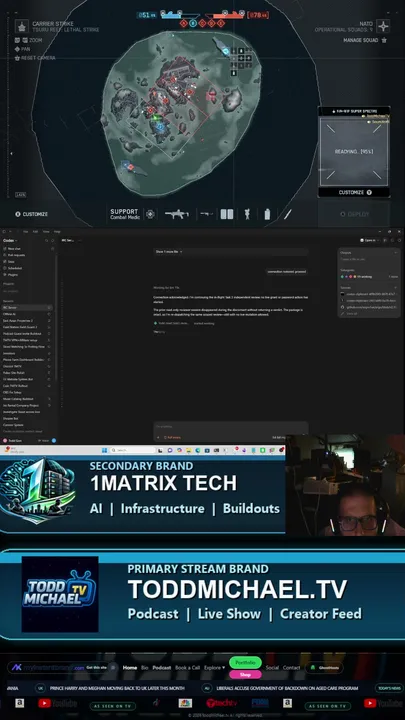The width and height of the screenshot is (405, 720).
Task: Click the Todd Michael TV logo thumbnail
Action: tap(60, 594)
